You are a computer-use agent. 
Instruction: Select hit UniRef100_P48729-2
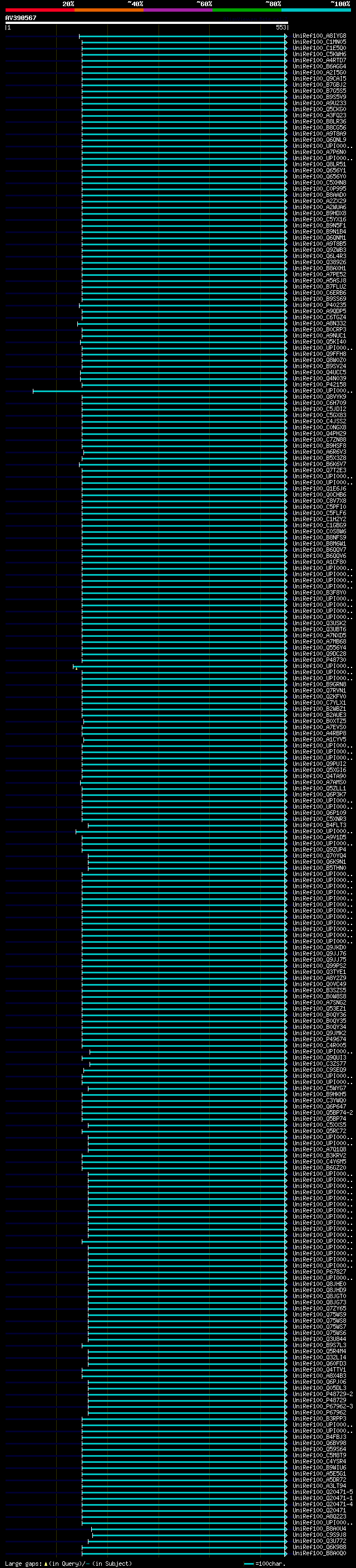click(323, 1394)
